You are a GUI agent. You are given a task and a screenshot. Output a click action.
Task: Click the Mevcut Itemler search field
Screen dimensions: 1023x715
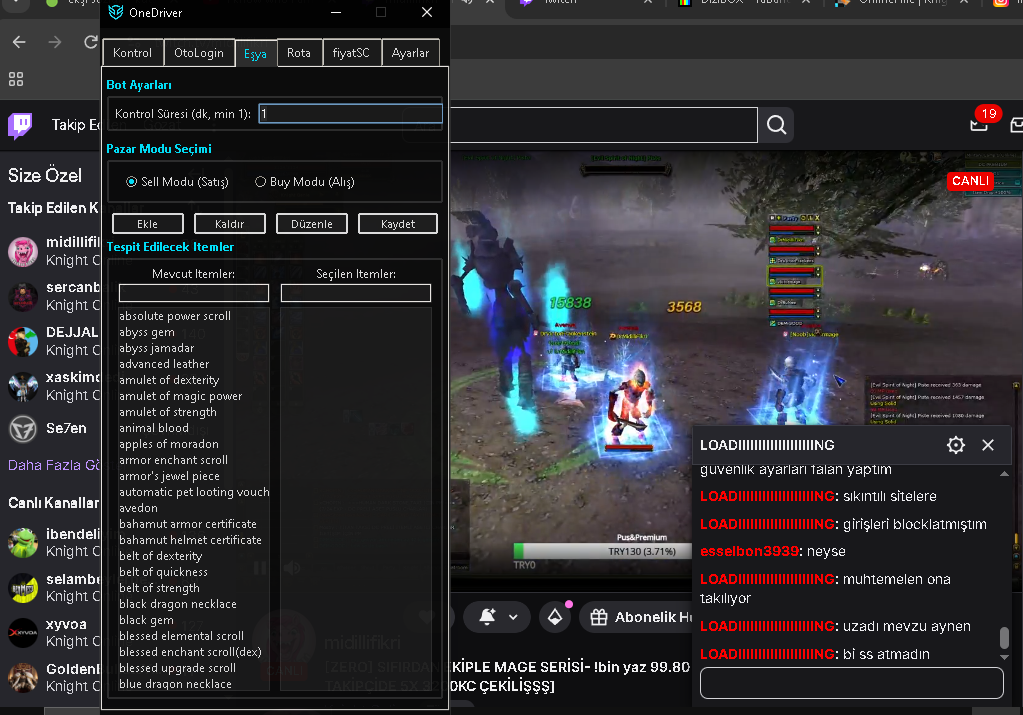coord(194,293)
